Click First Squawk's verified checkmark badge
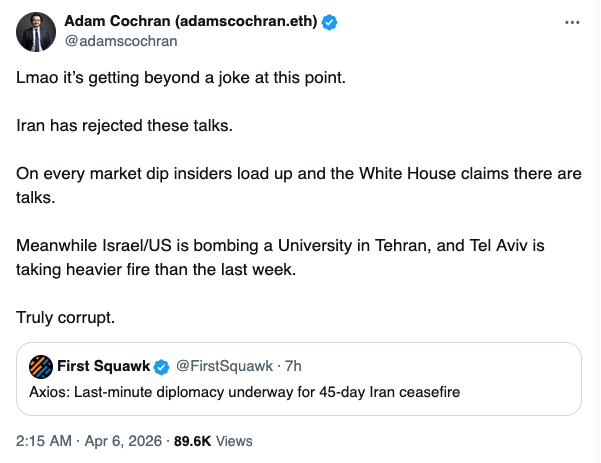 (161, 366)
